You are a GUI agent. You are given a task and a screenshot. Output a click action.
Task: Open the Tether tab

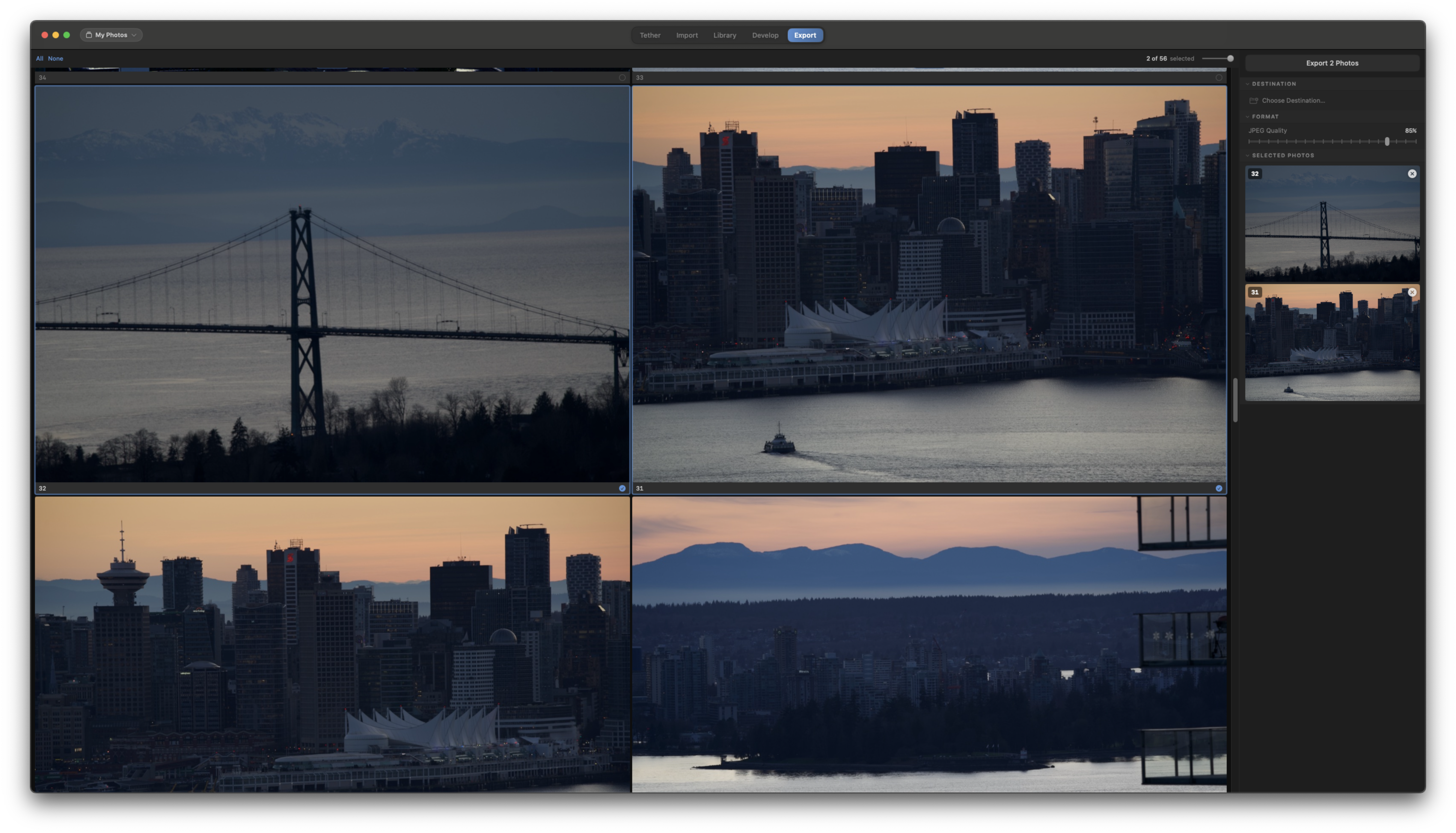(650, 36)
